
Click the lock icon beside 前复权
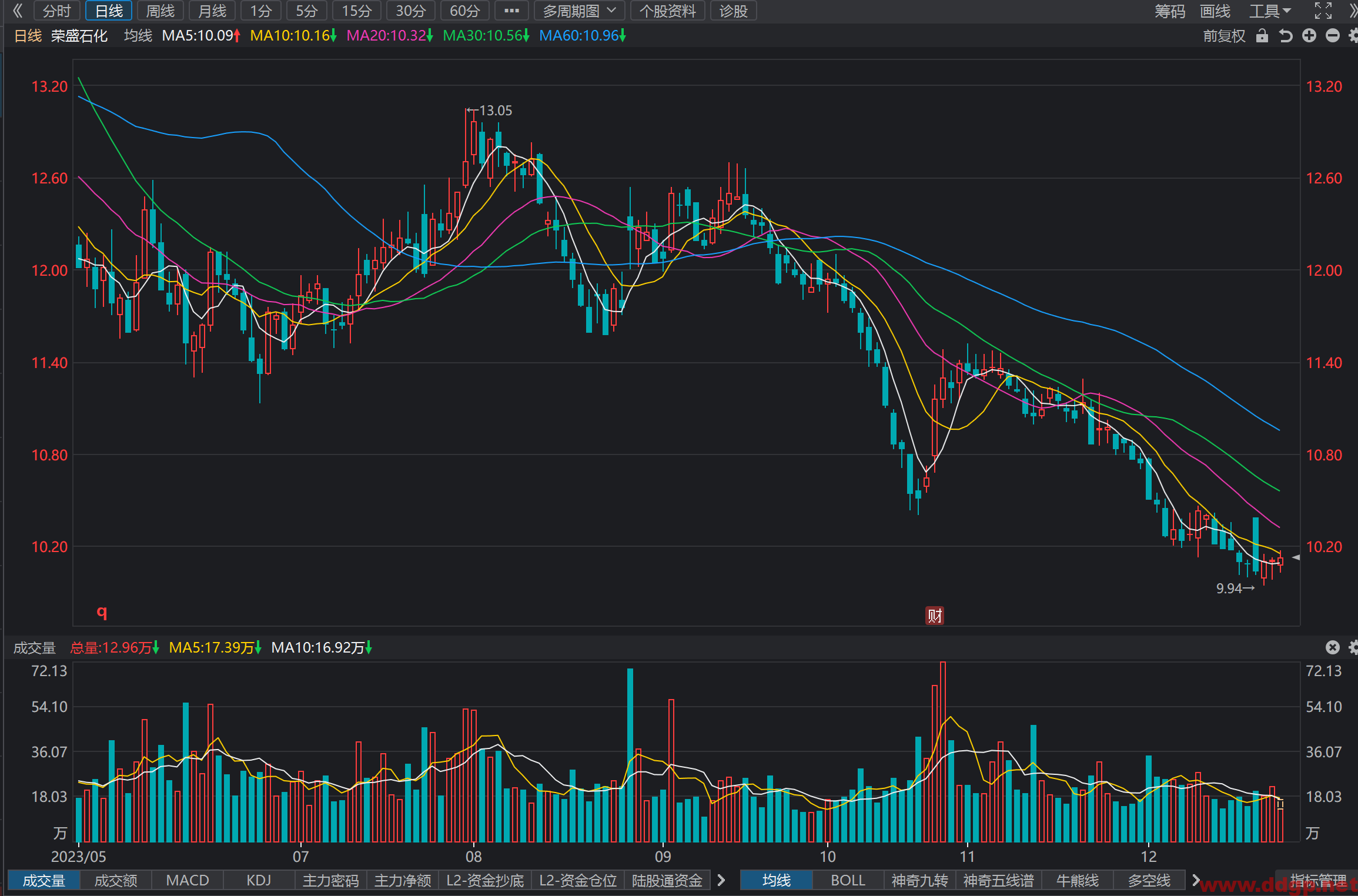coord(1262,36)
